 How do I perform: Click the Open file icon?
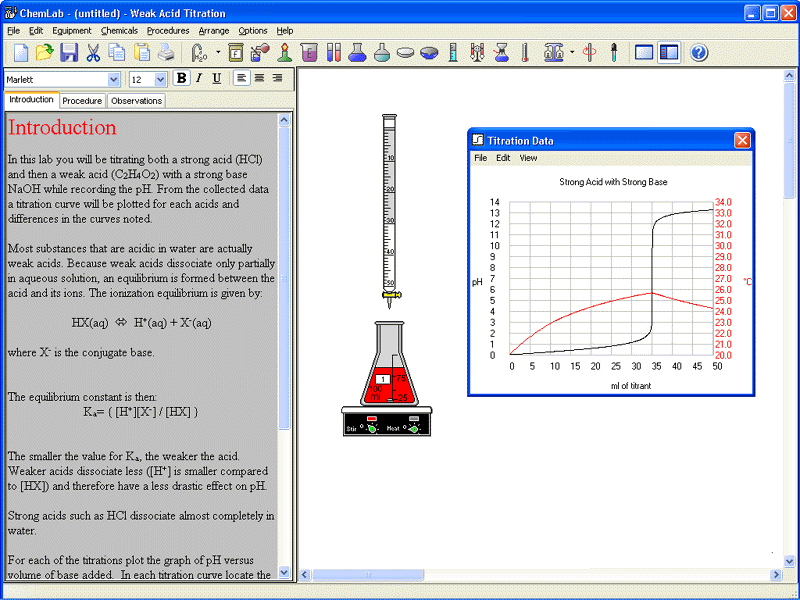click(x=44, y=53)
